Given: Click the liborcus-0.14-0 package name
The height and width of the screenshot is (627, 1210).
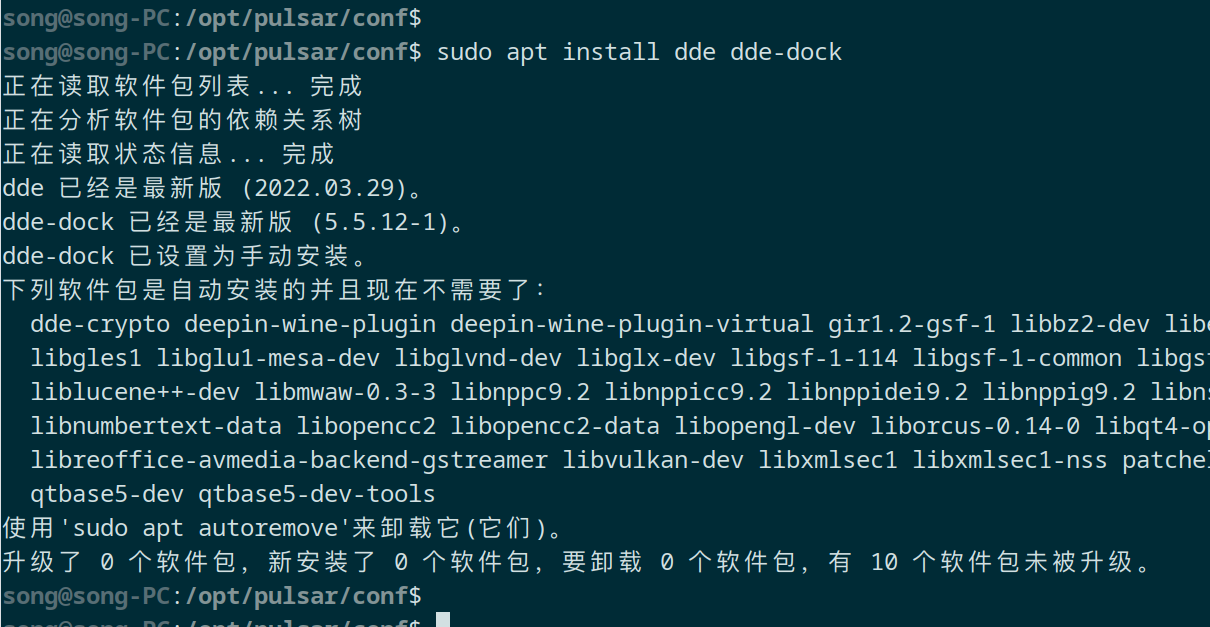Looking at the screenshot, I should coord(975,426).
